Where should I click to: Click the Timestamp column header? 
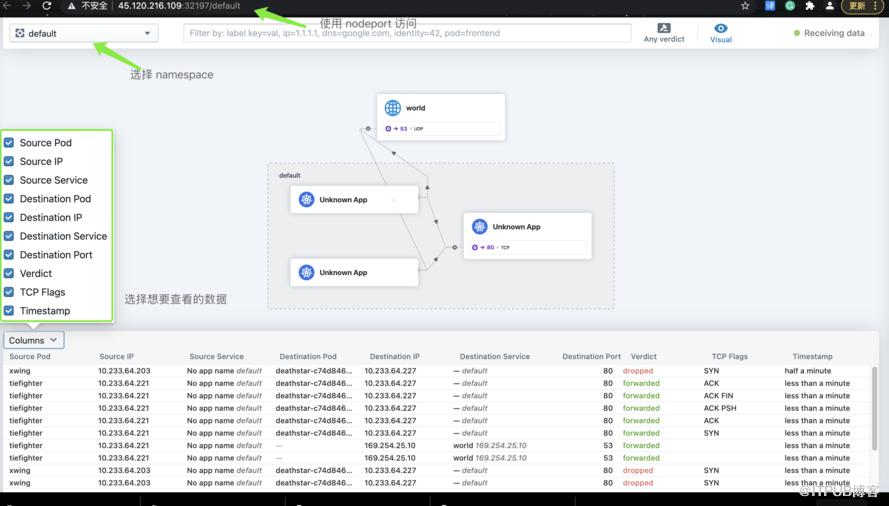(812, 356)
